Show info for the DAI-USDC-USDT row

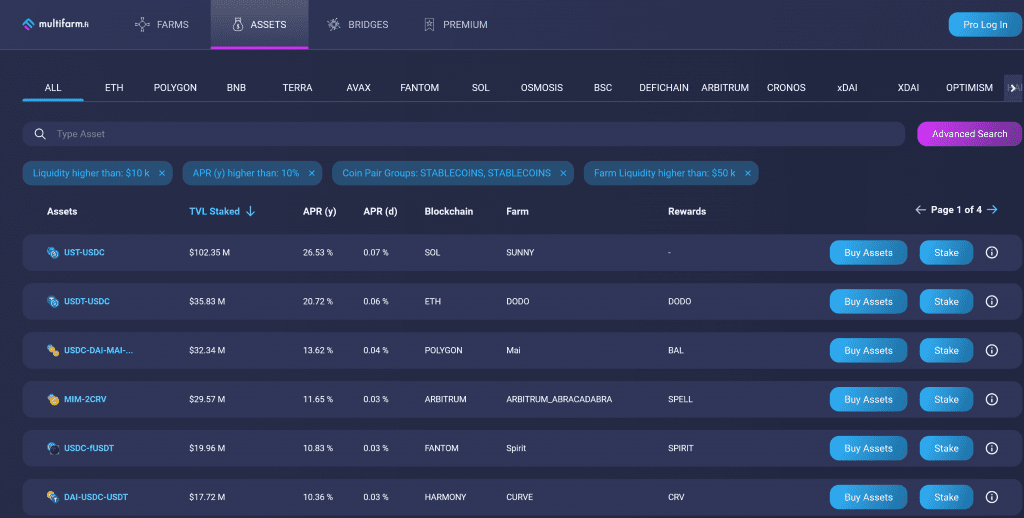click(991, 498)
